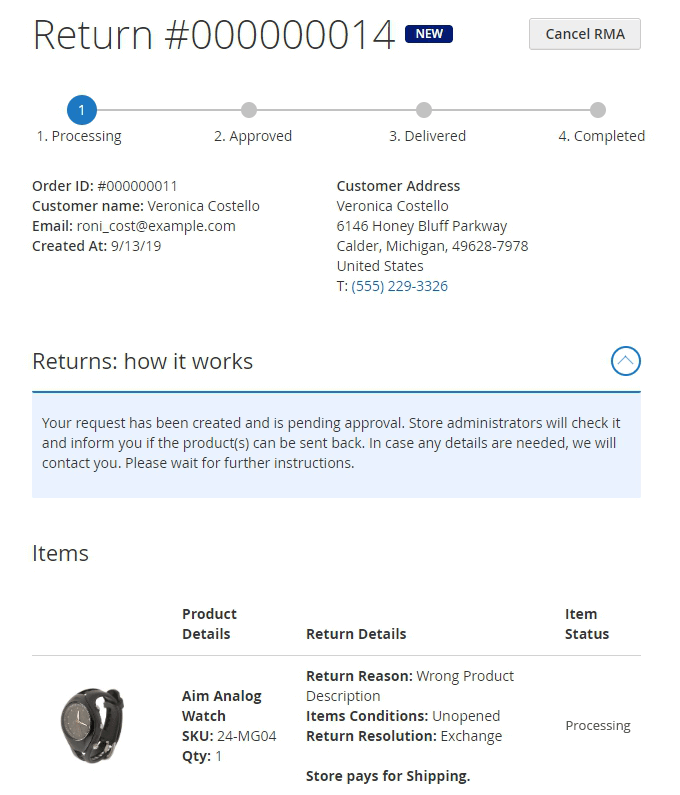Click the 2. Approved step label
Screen dimensions: 680x795
pos(253,136)
